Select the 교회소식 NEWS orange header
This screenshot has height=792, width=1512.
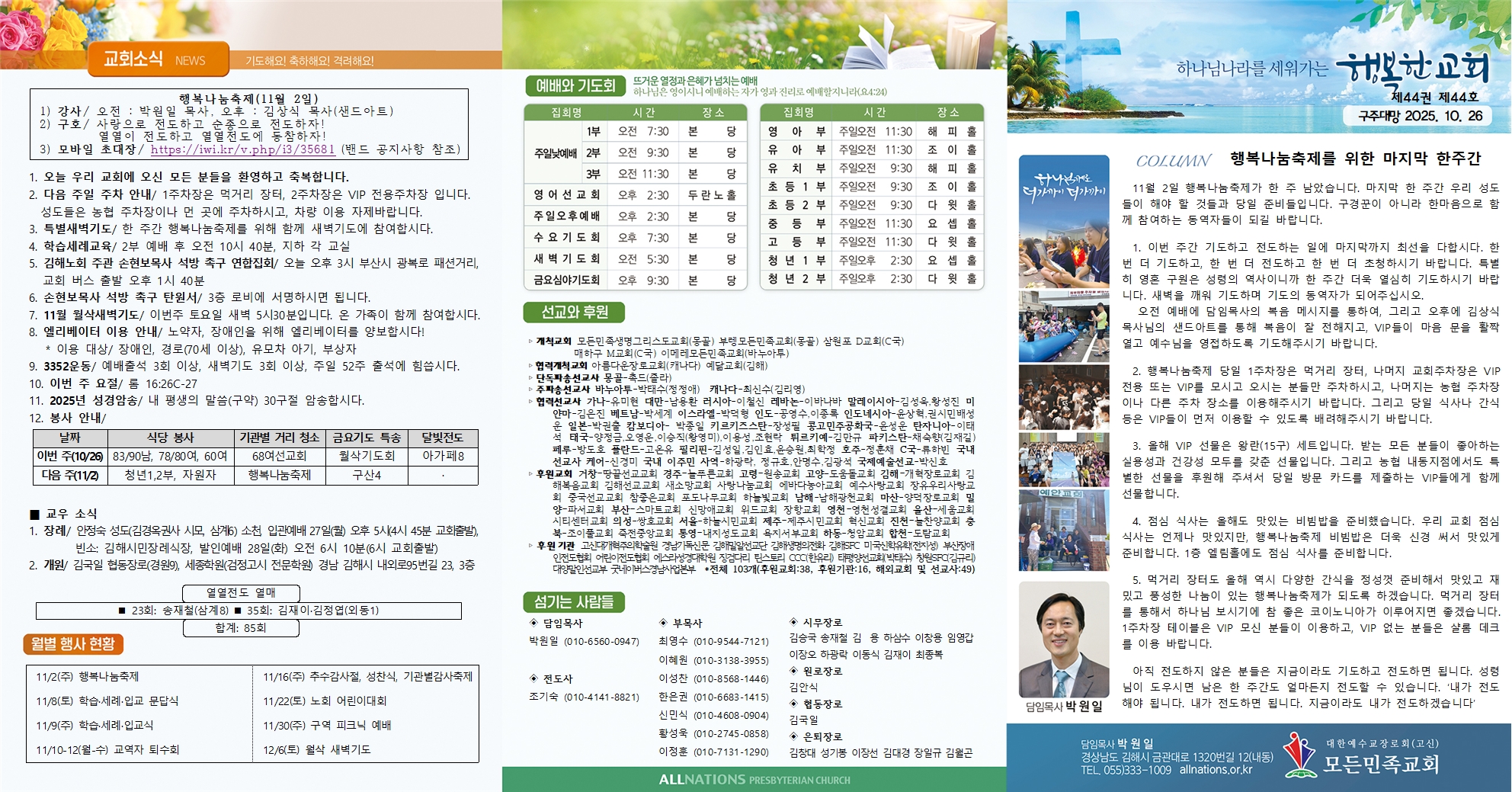click(x=158, y=59)
